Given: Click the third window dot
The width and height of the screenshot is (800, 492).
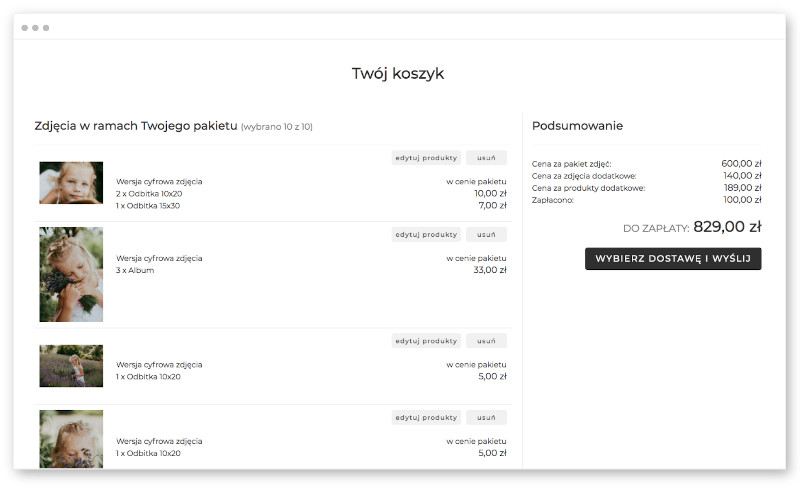Looking at the screenshot, I should (x=46, y=28).
